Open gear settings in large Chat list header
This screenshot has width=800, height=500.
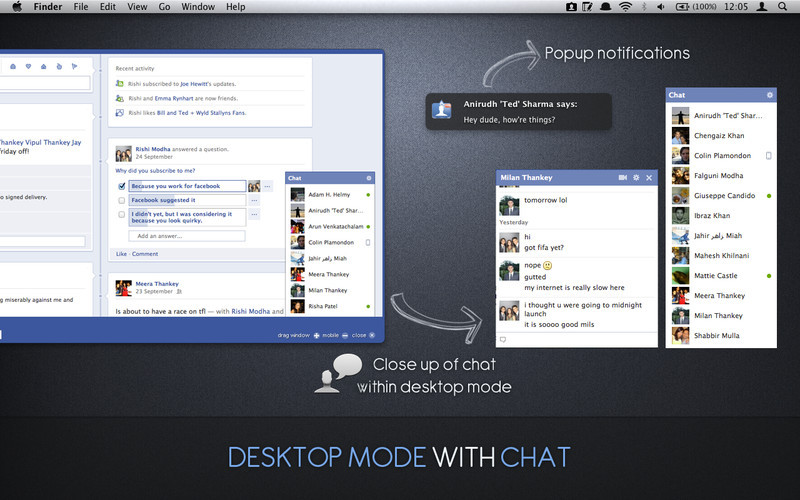click(770, 95)
